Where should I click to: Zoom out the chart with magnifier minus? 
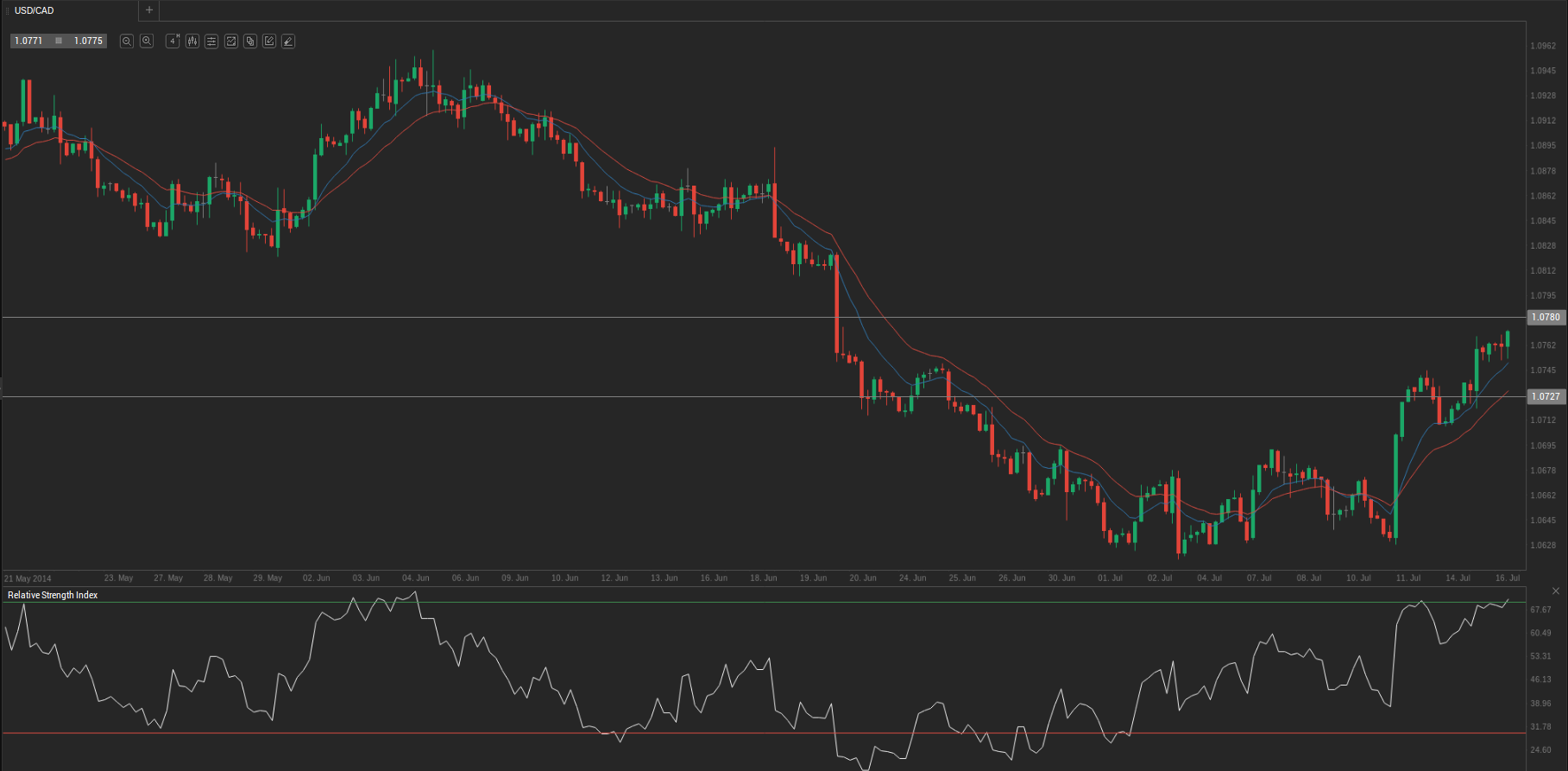(127, 41)
